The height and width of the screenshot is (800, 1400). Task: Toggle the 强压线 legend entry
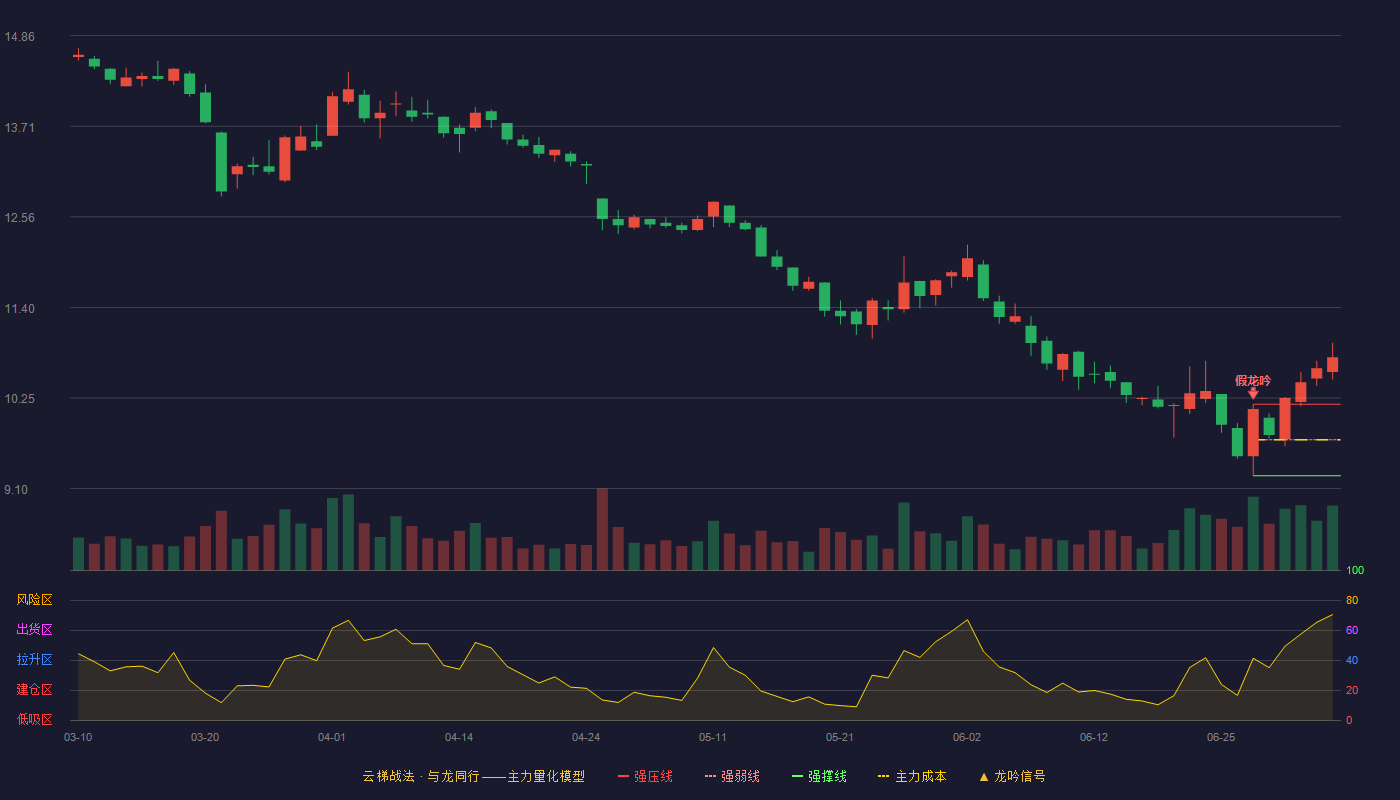point(645,776)
